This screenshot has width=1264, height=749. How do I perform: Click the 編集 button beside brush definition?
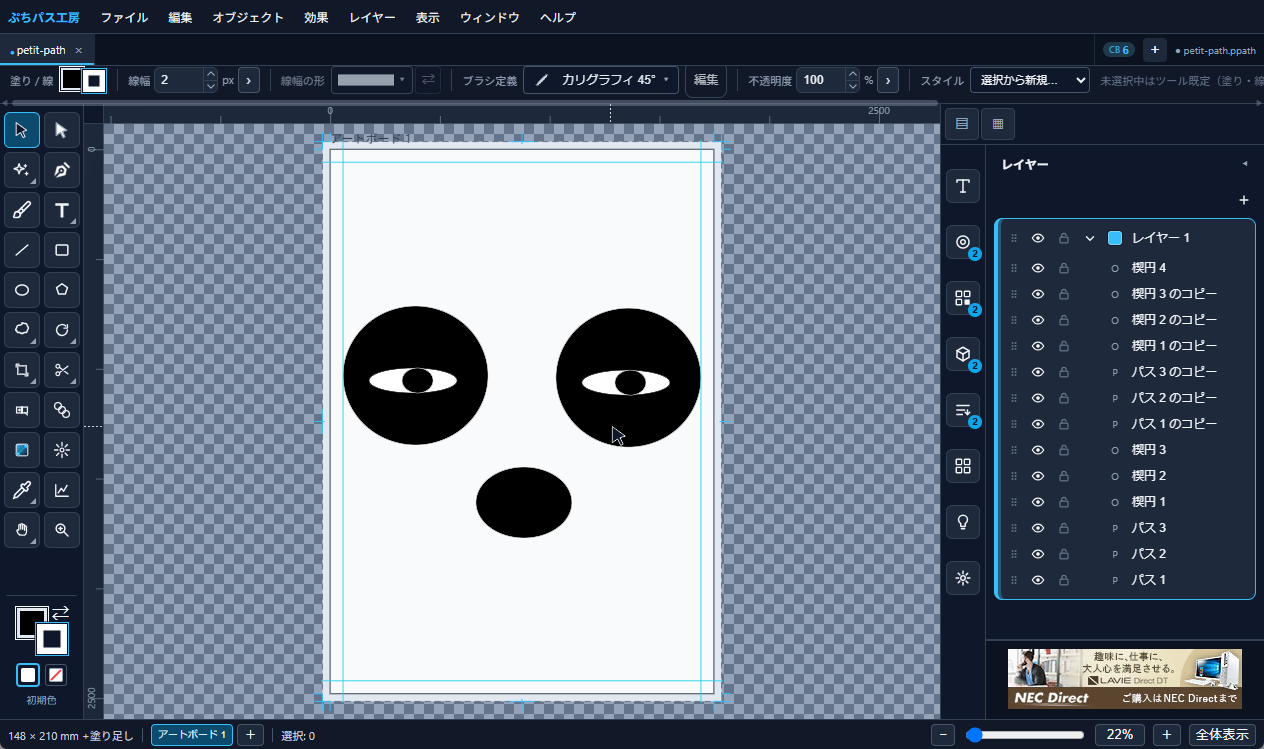(706, 80)
